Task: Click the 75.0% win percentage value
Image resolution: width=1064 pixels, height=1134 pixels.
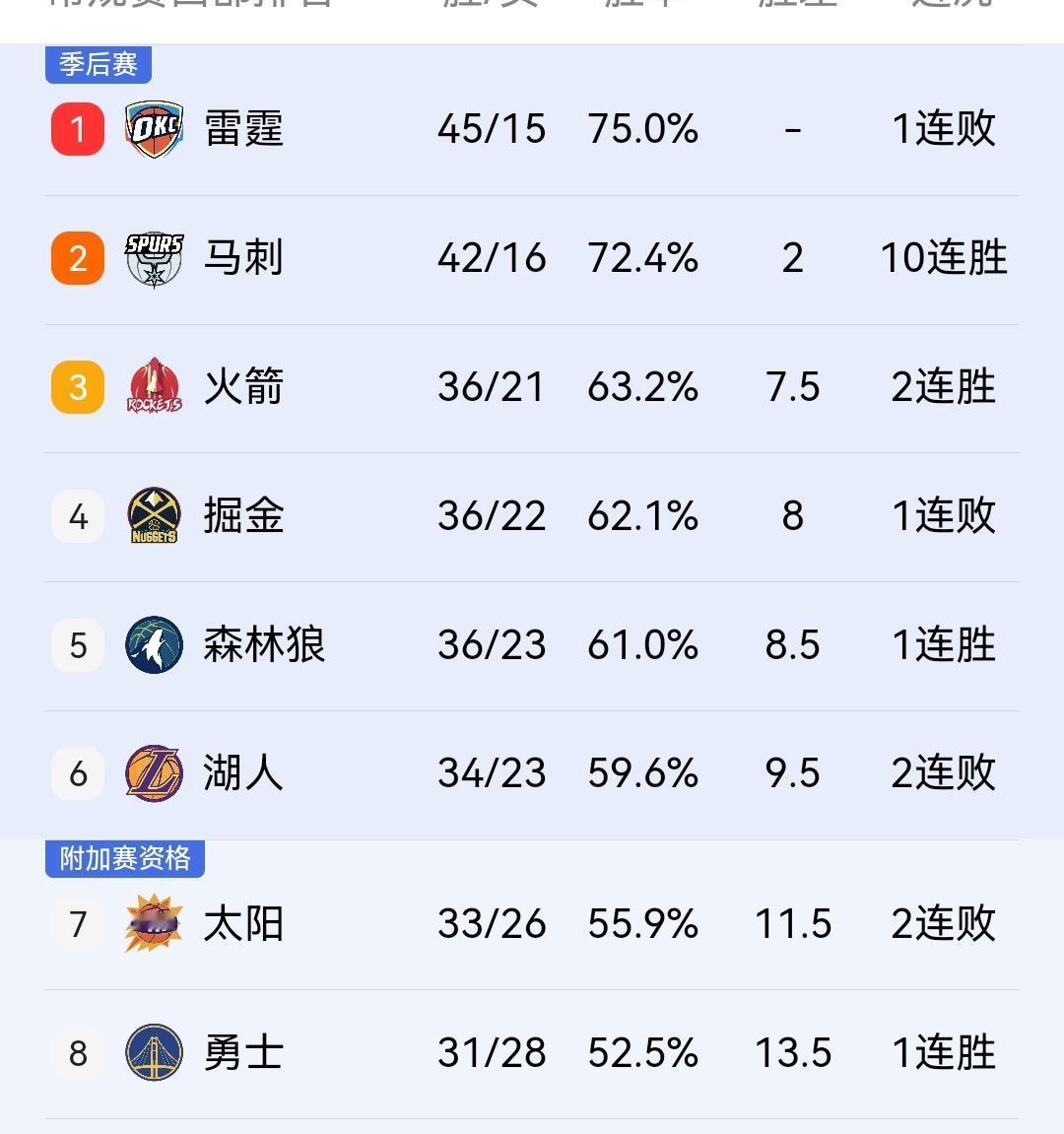Action: [643, 128]
